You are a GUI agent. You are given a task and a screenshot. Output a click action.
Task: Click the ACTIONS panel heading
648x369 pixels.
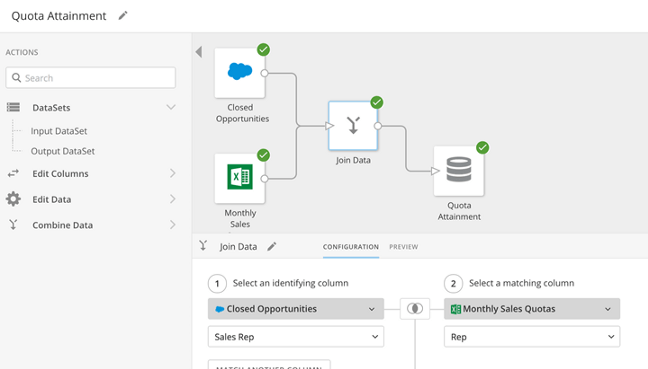point(22,52)
